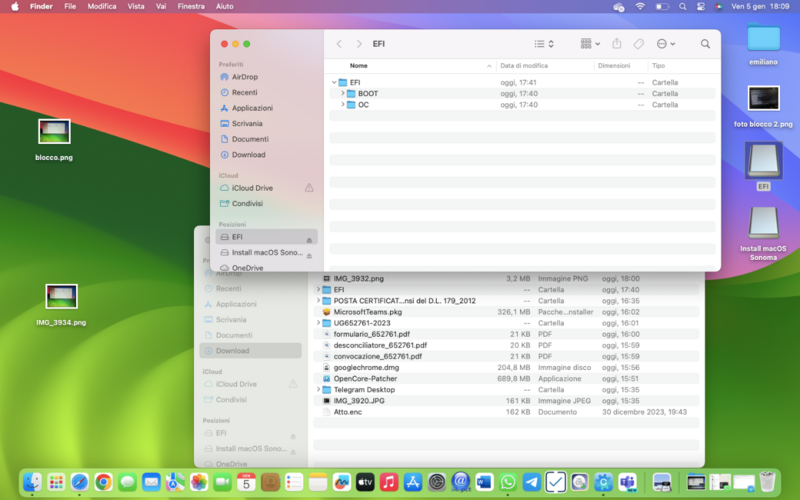Go back in EFI Finder window

click(x=339, y=44)
